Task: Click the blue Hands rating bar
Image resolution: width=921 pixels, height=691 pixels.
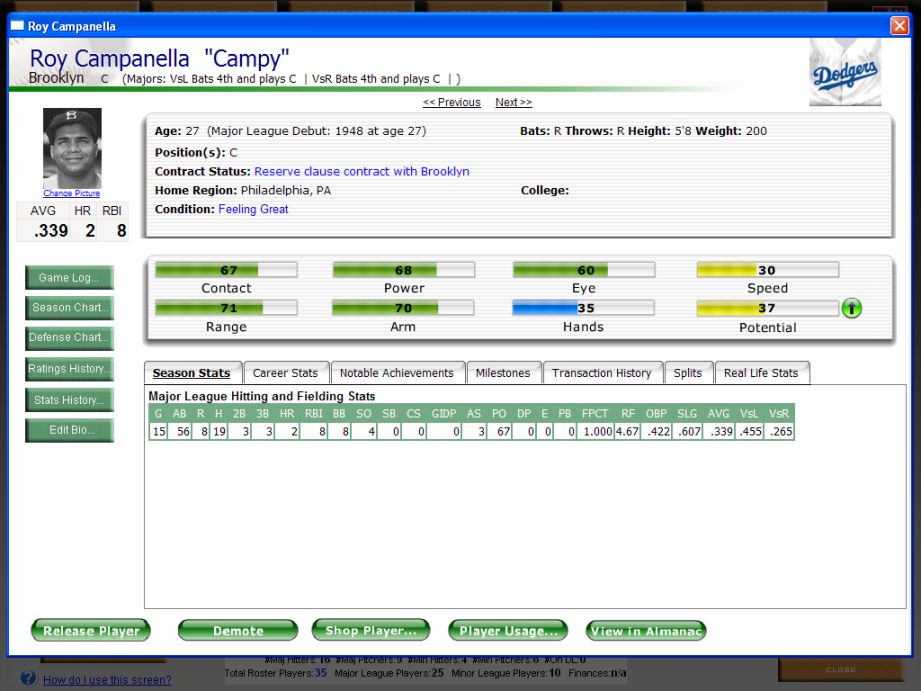Action: (583, 308)
